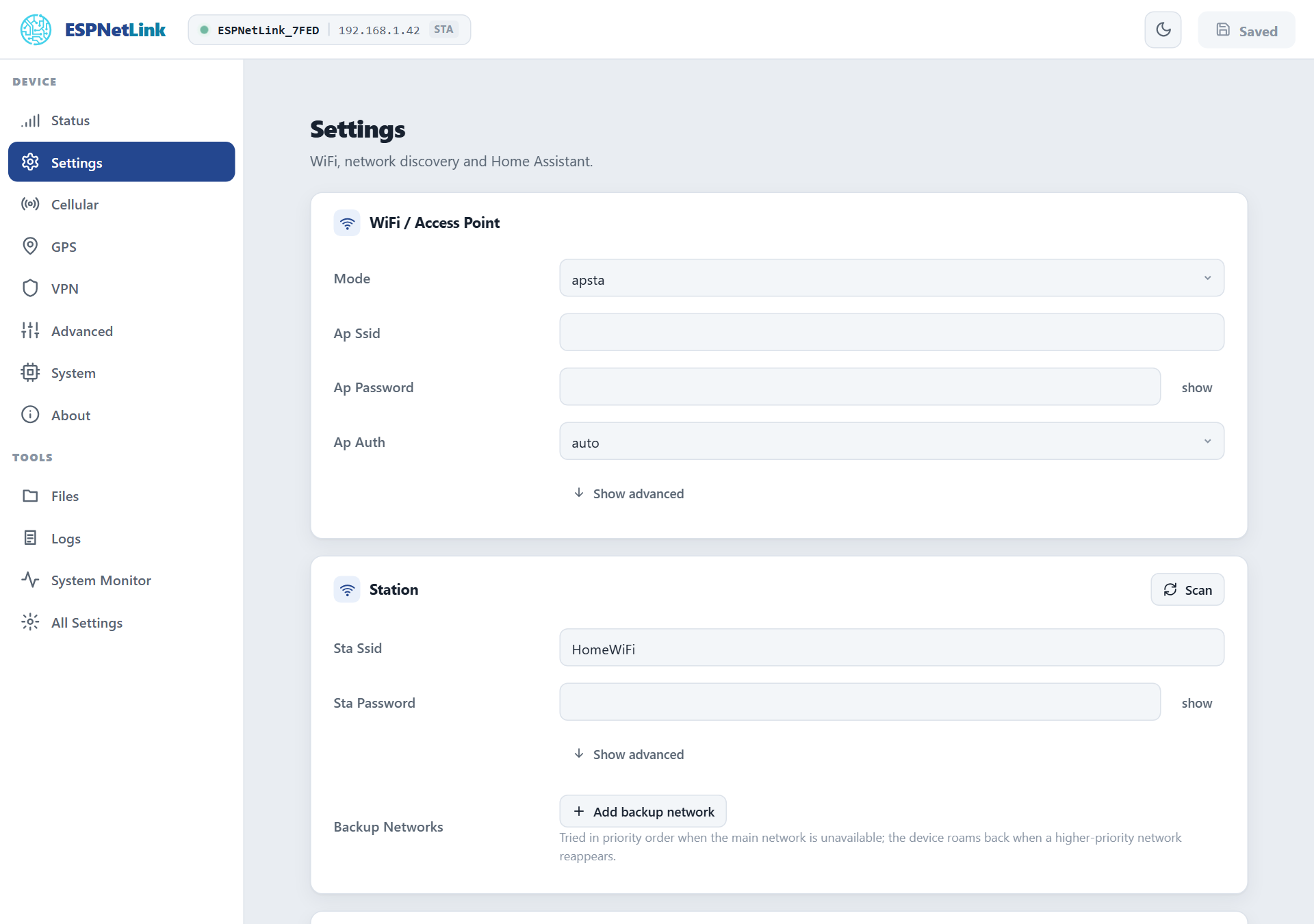Show the Ap Password value
1314x924 pixels.
pyautogui.click(x=1196, y=387)
